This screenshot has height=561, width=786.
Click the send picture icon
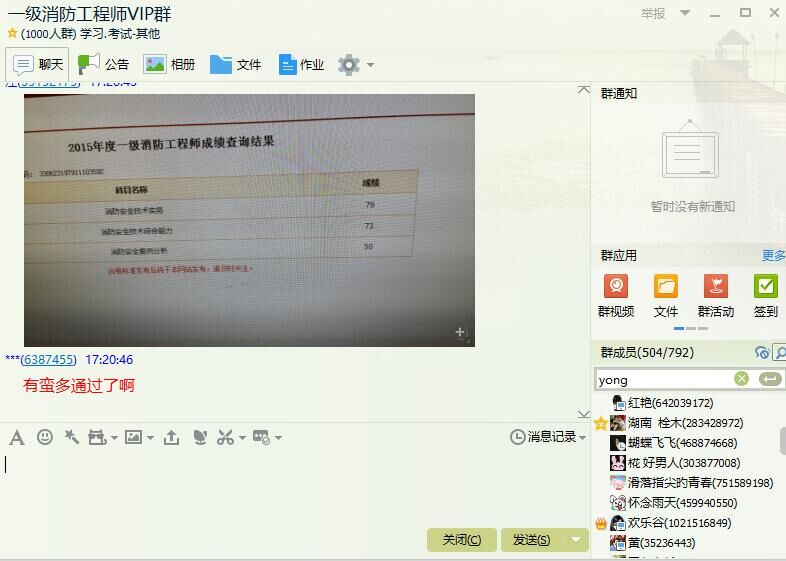point(133,437)
